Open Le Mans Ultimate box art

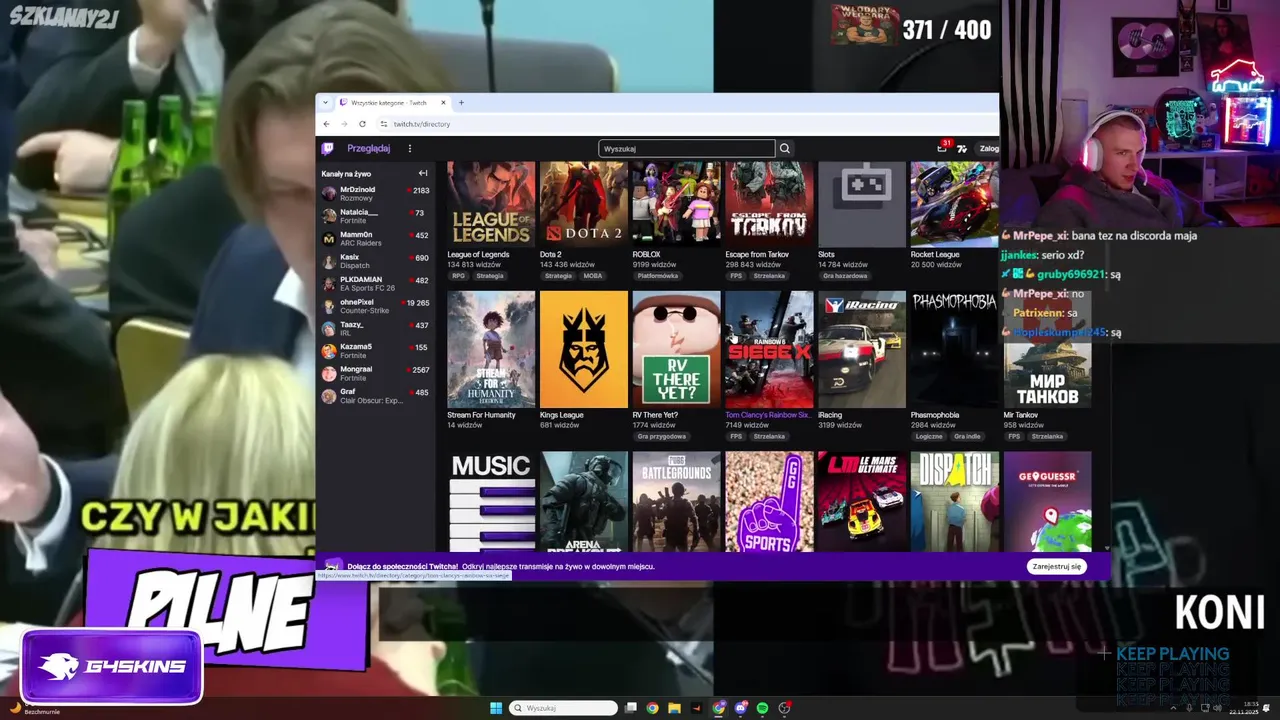tap(862, 501)
